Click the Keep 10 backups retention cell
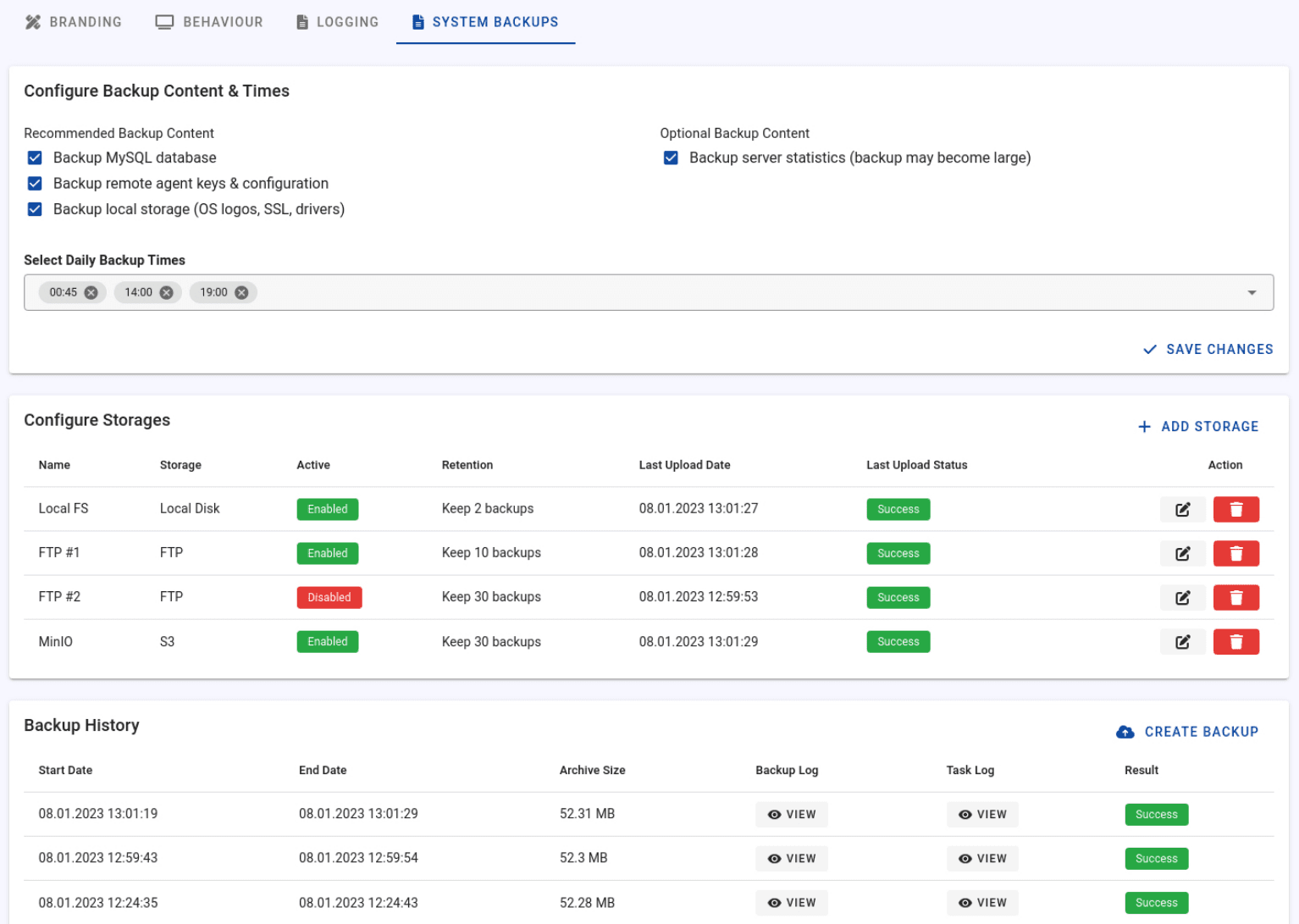 491,553
